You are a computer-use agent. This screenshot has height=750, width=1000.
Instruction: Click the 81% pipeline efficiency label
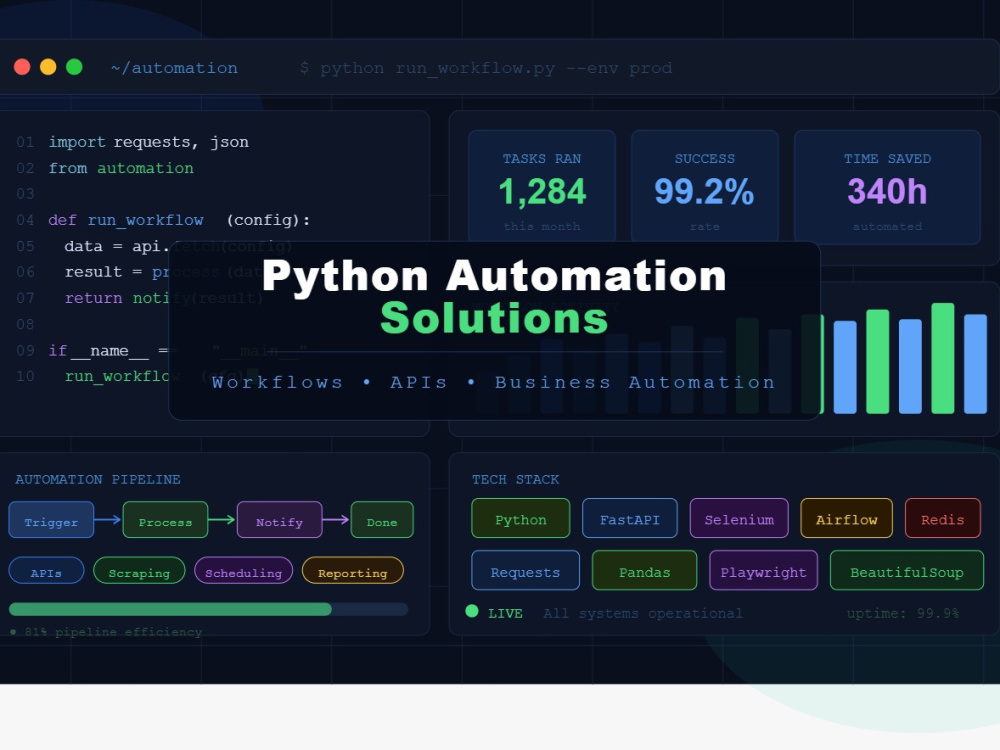pyautogui.click(x=106, y=632)
